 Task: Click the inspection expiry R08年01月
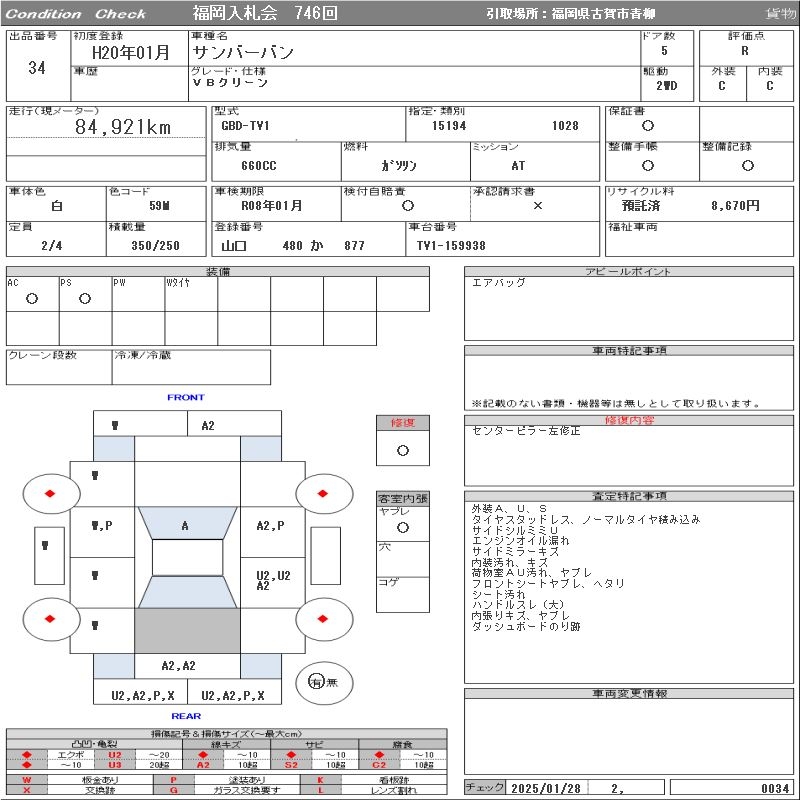[x=271, y=206]
